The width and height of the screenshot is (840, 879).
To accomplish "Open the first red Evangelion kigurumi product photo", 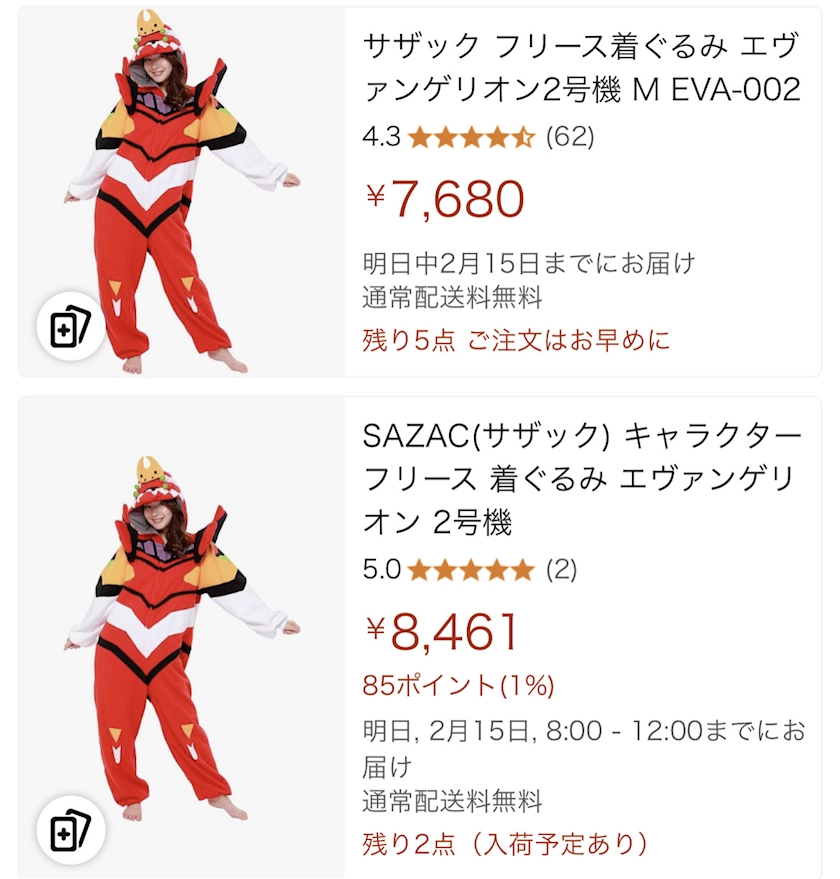I will point(182,191).
